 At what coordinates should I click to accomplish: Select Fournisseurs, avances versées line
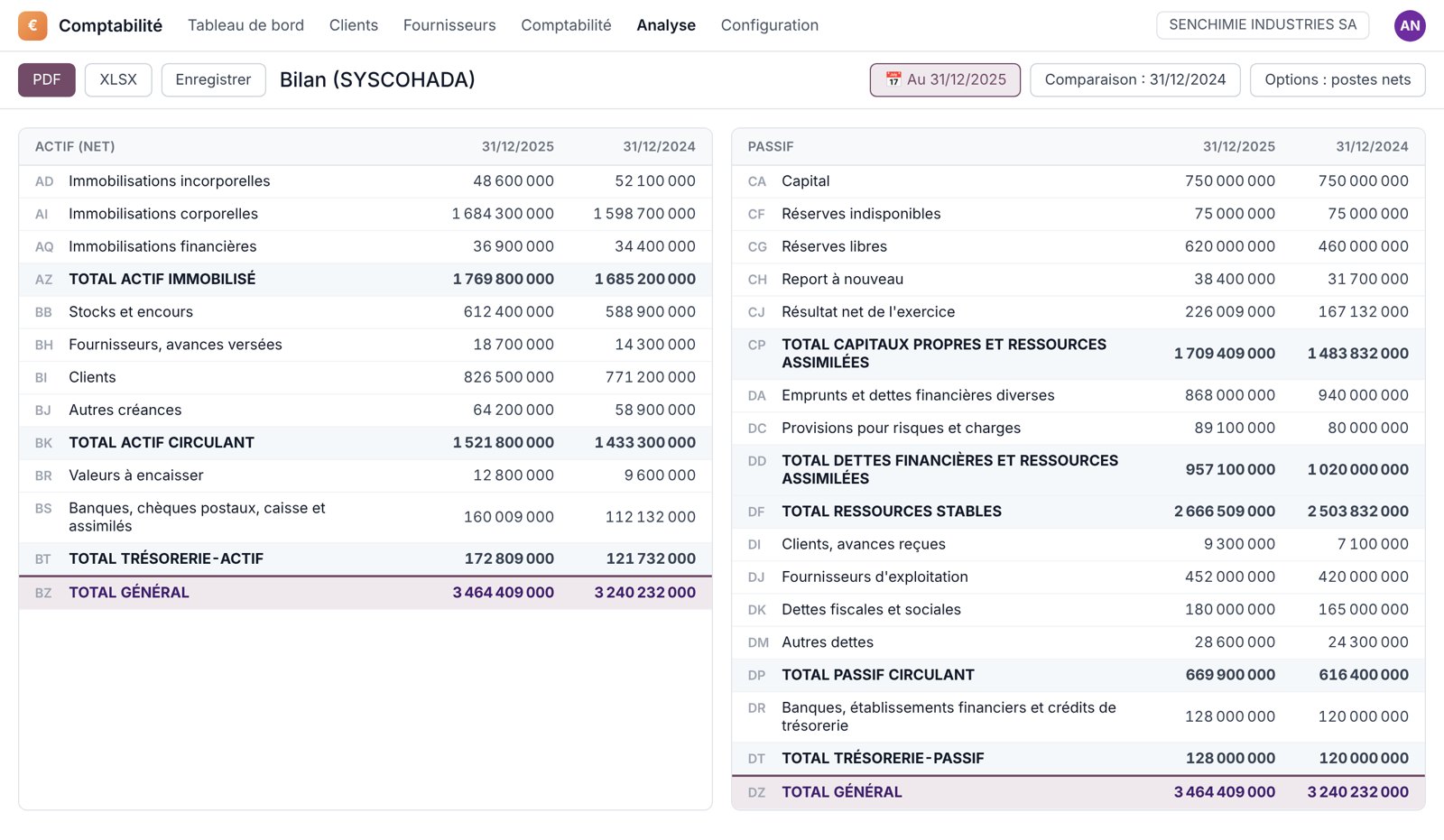click(x=366, y=345)
